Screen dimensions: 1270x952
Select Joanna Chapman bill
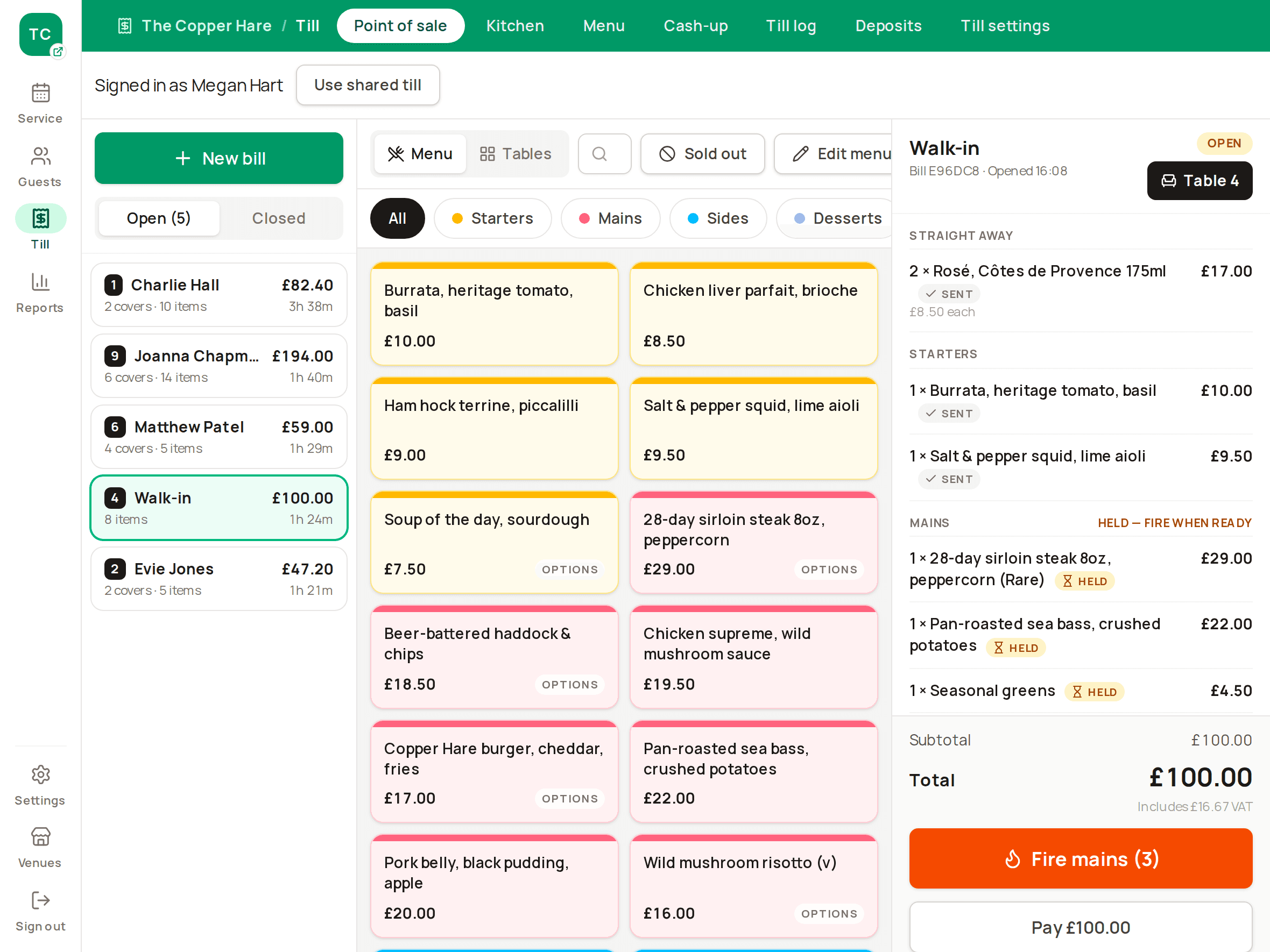click(218, 366)
